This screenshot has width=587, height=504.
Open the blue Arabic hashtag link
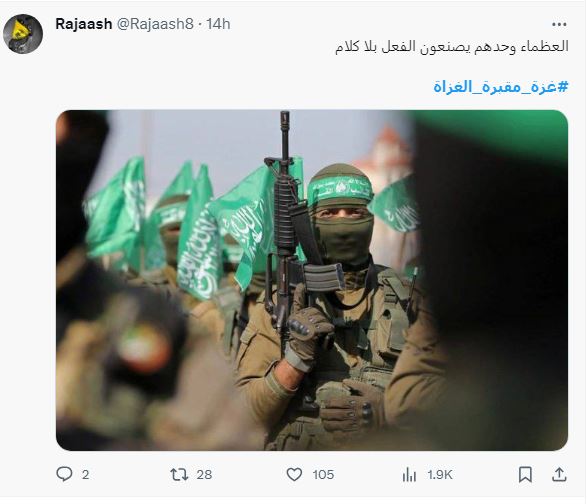point(501,87)
